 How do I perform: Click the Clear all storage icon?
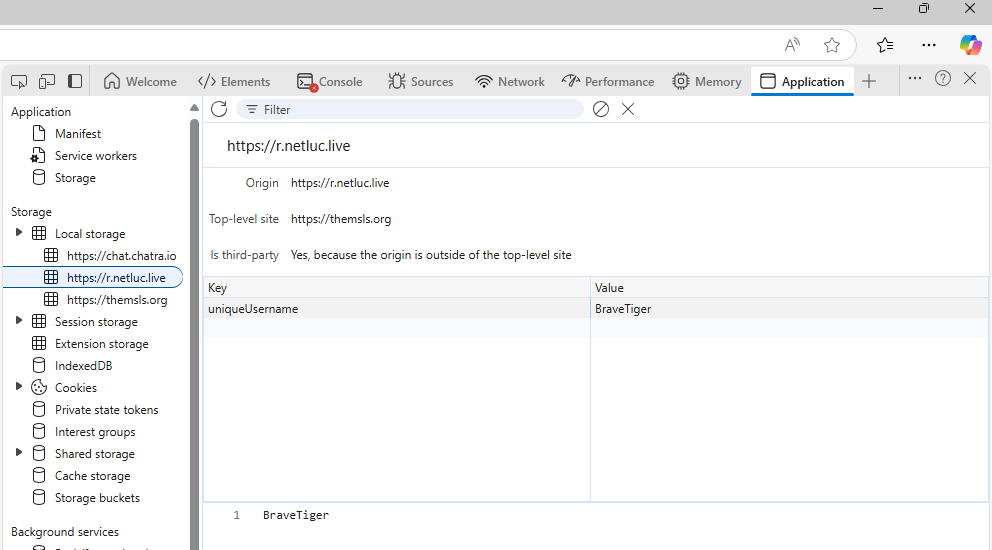[601, 109]
